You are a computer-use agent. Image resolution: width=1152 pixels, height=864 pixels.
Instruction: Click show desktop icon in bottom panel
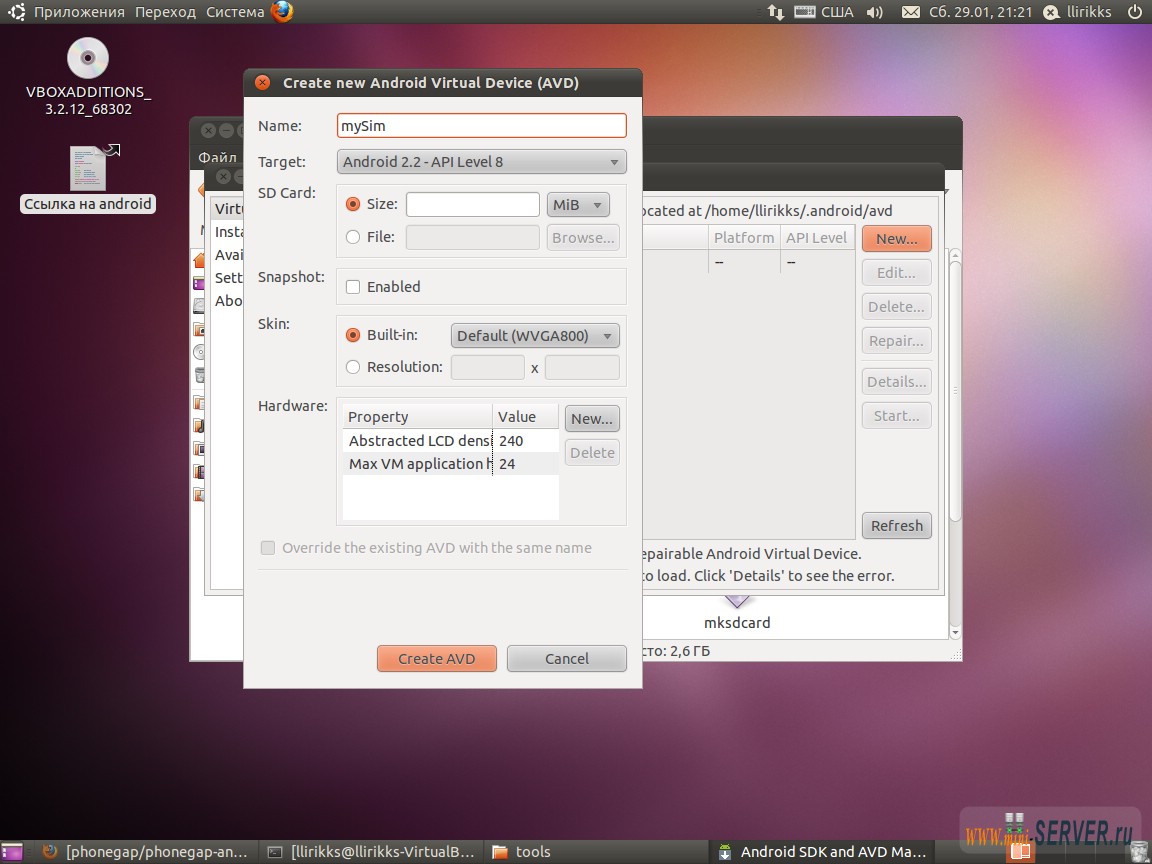pyautogui.click(x=12, y=852)
